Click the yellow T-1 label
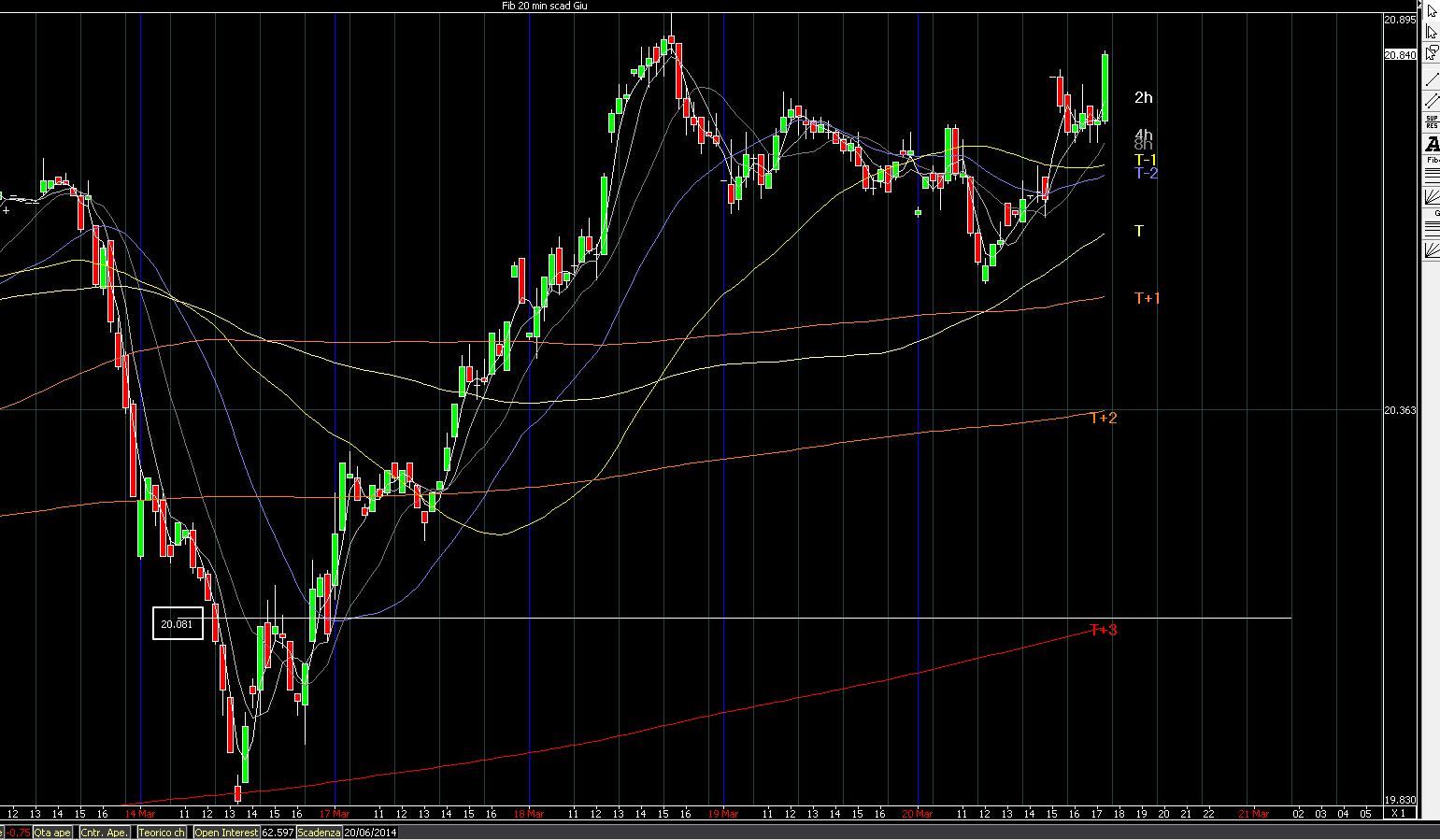 (x=1146, y=161)
